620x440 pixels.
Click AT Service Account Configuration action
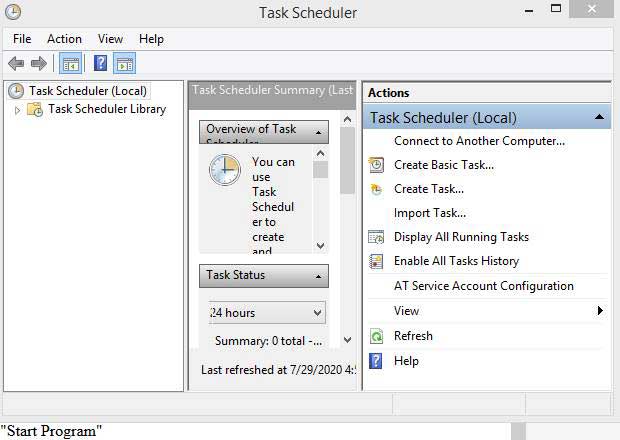click(x=484, y=286)
